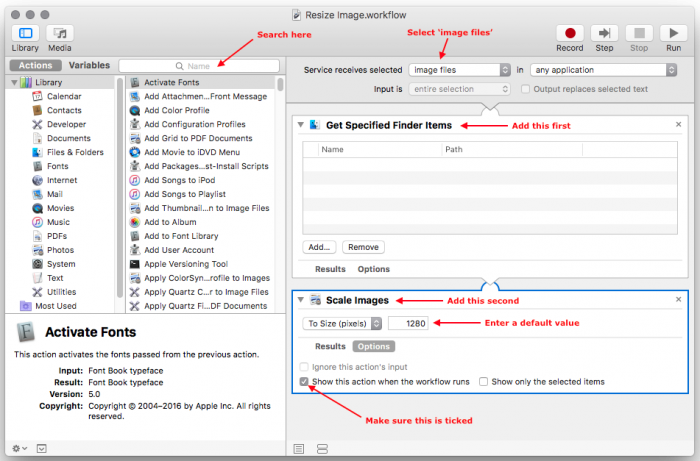This screenshot has width=700, height=461.
Task: Select Options tab of Scale Images
Action: [373, 346]
